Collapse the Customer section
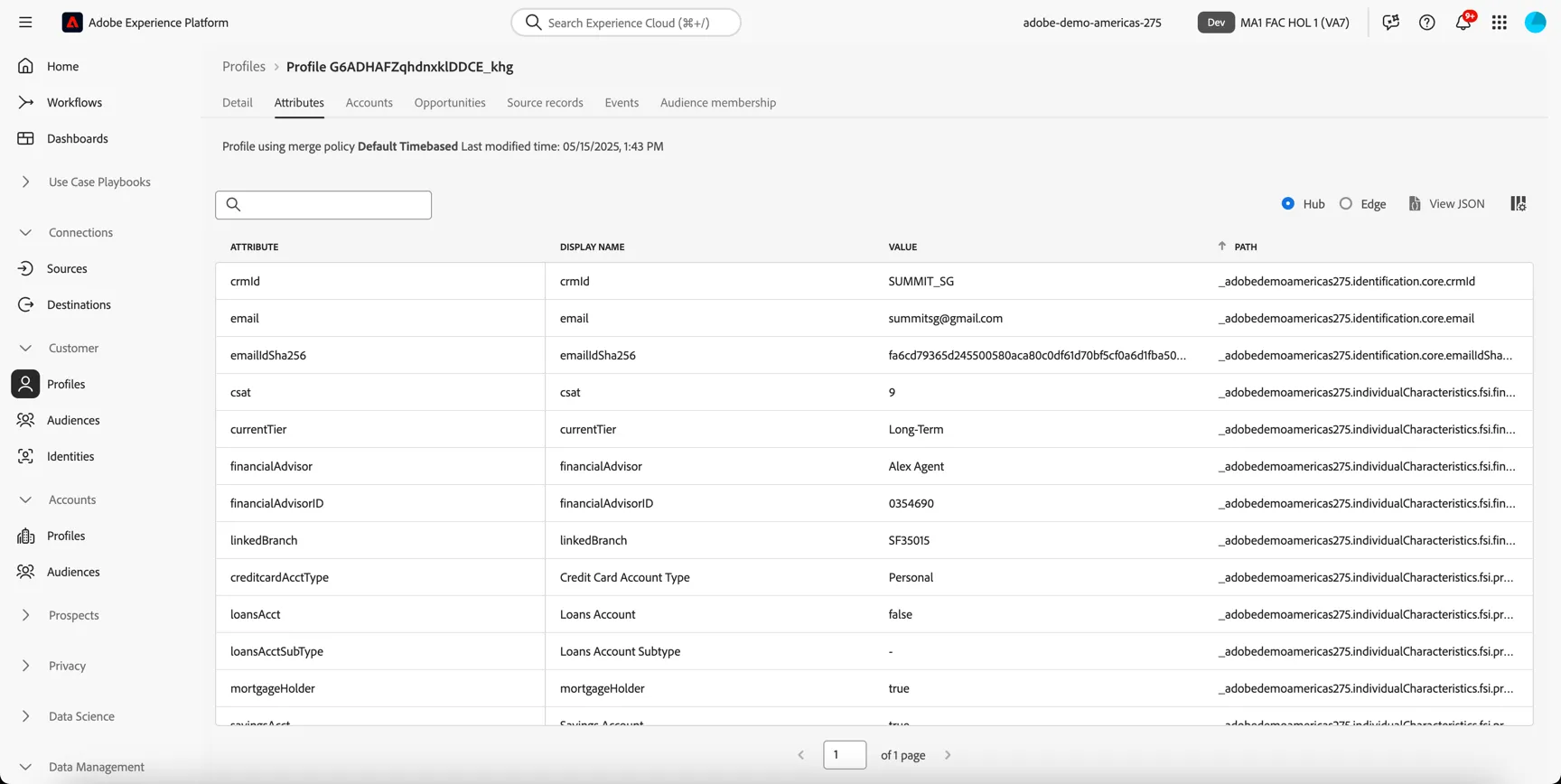 point(25,348)
